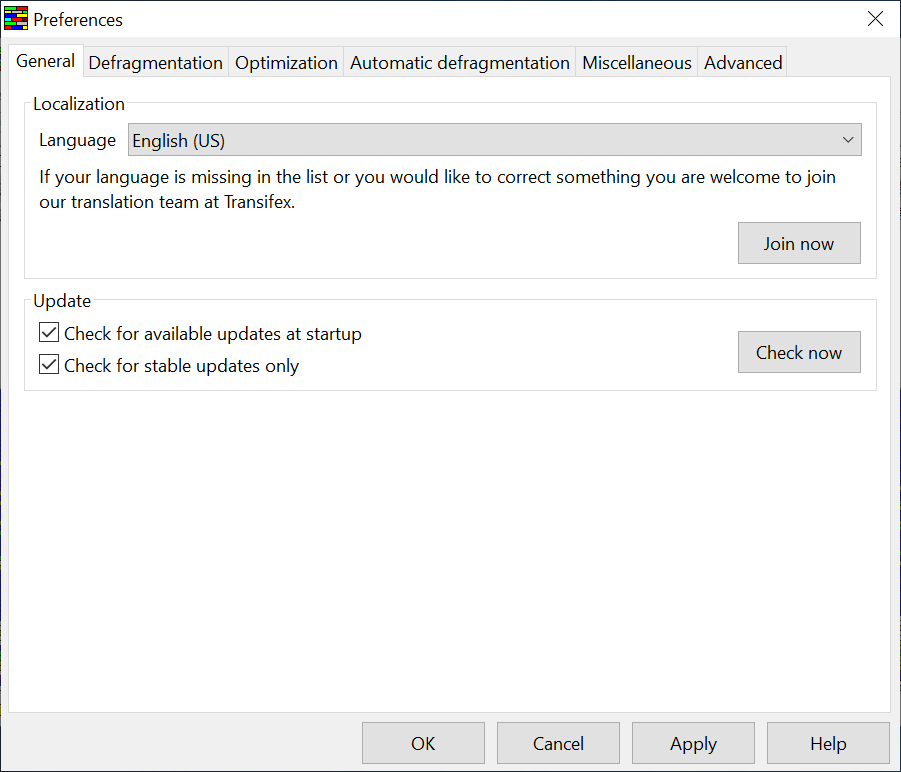Uncheck the stable updates only checkbox

pyautogui.click(x=49, y=365)
